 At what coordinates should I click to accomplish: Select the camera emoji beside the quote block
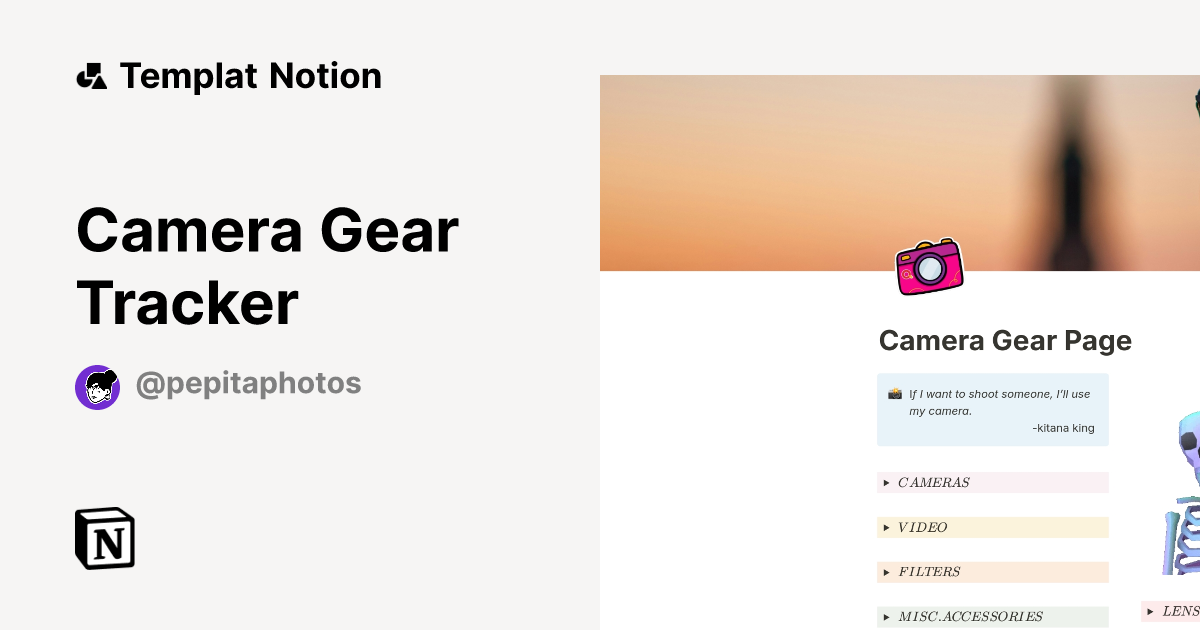click(x=893, y=394)
